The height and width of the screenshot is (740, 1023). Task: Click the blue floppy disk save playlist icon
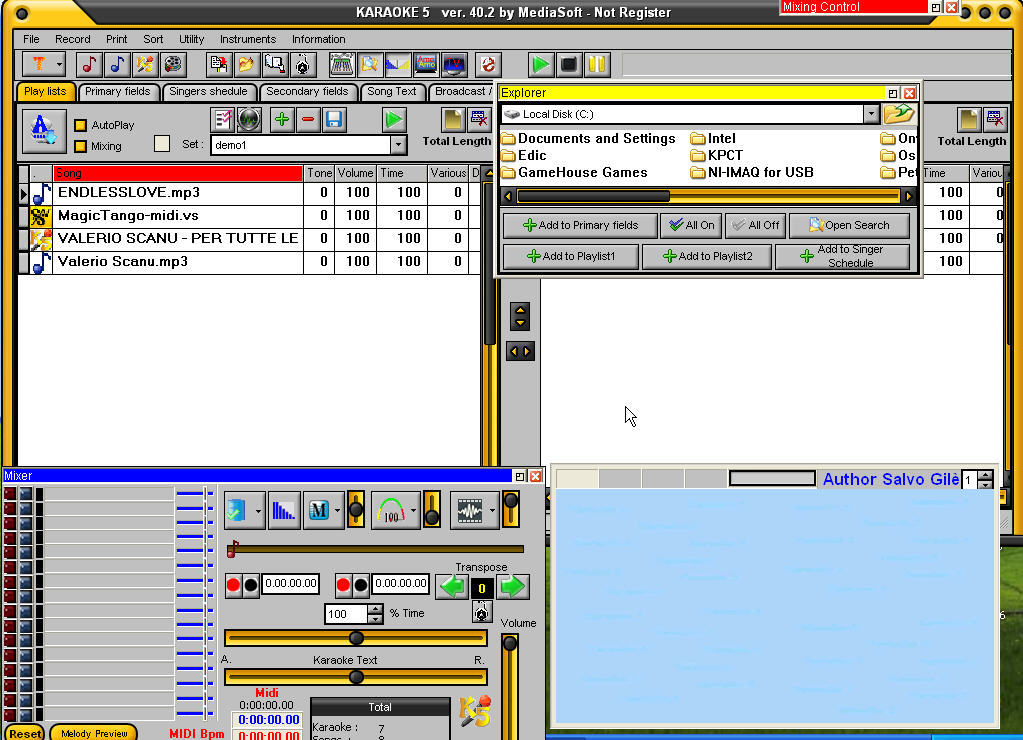pyautogui.click(x=334, y=120)
